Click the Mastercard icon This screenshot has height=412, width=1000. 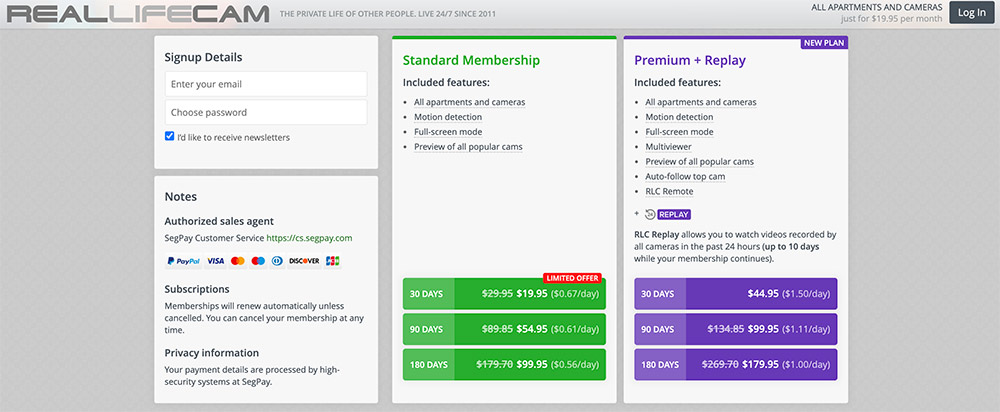point(238,261)
